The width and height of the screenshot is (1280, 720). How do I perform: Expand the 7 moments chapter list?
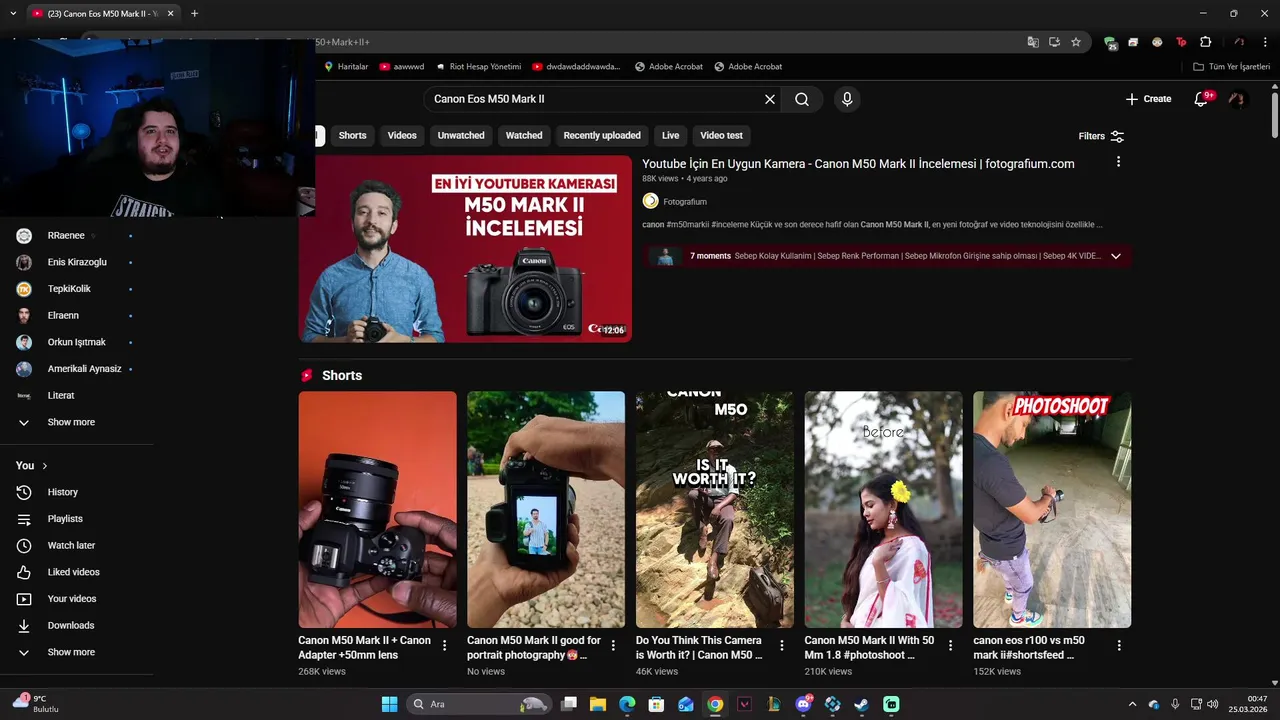point(1116,256)
